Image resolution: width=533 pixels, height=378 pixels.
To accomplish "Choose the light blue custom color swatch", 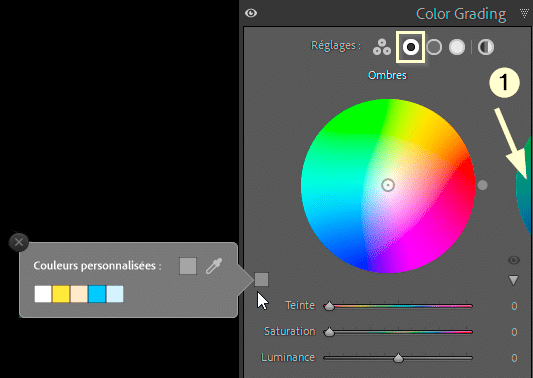I will click(115, 294).
